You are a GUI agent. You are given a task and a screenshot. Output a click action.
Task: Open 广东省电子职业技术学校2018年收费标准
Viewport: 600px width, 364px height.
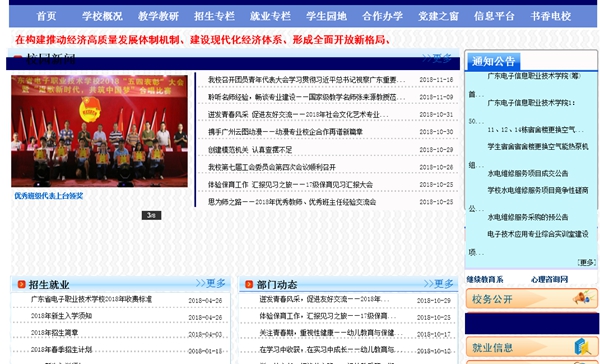click(91, 299)
